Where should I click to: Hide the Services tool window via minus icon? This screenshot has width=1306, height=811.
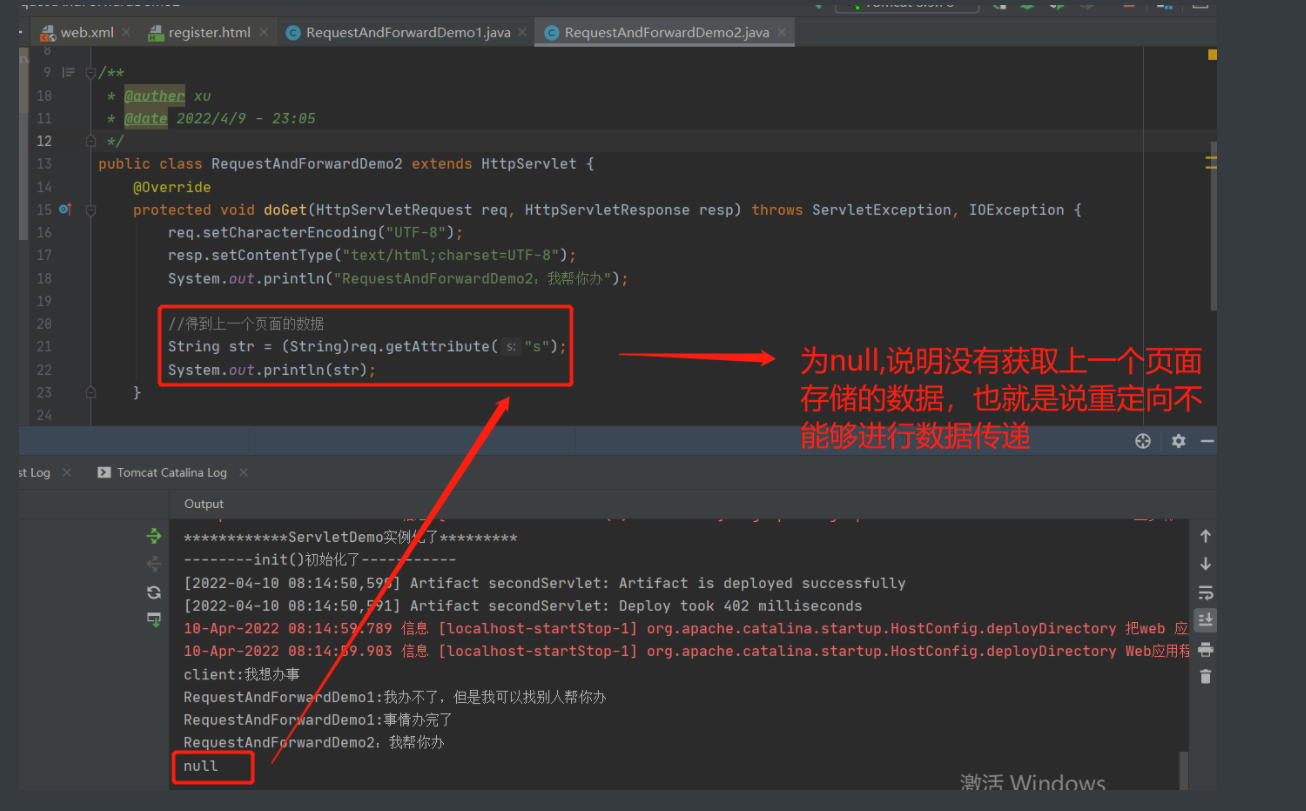[x=1207, y=441]
